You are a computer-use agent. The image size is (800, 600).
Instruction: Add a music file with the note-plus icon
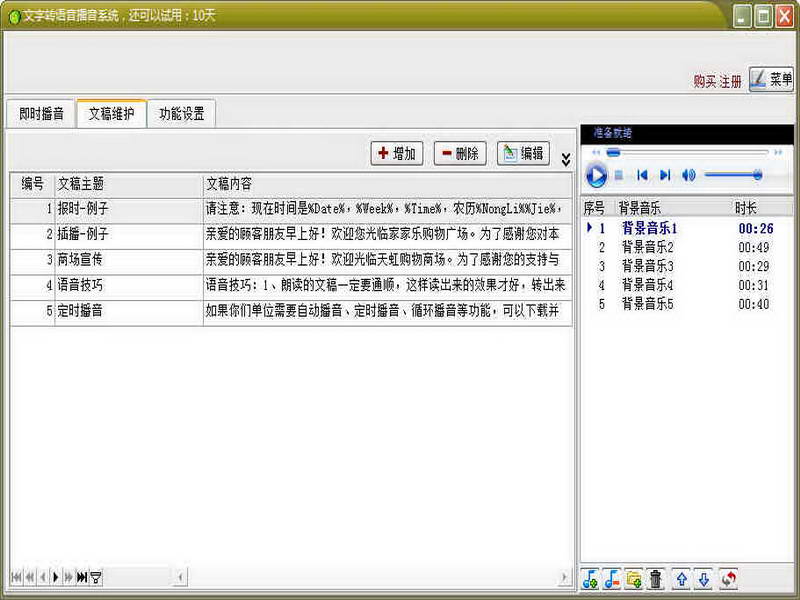[x=590, y=579]
